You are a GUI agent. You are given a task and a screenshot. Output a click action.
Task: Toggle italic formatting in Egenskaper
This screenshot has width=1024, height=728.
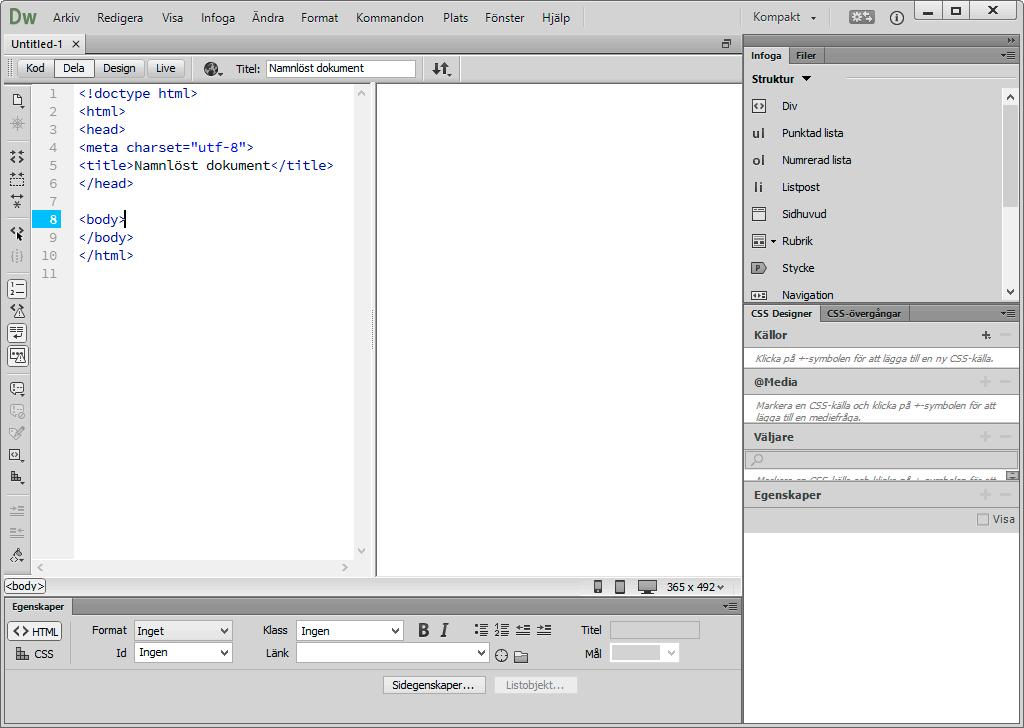click(x=445, y=630)
